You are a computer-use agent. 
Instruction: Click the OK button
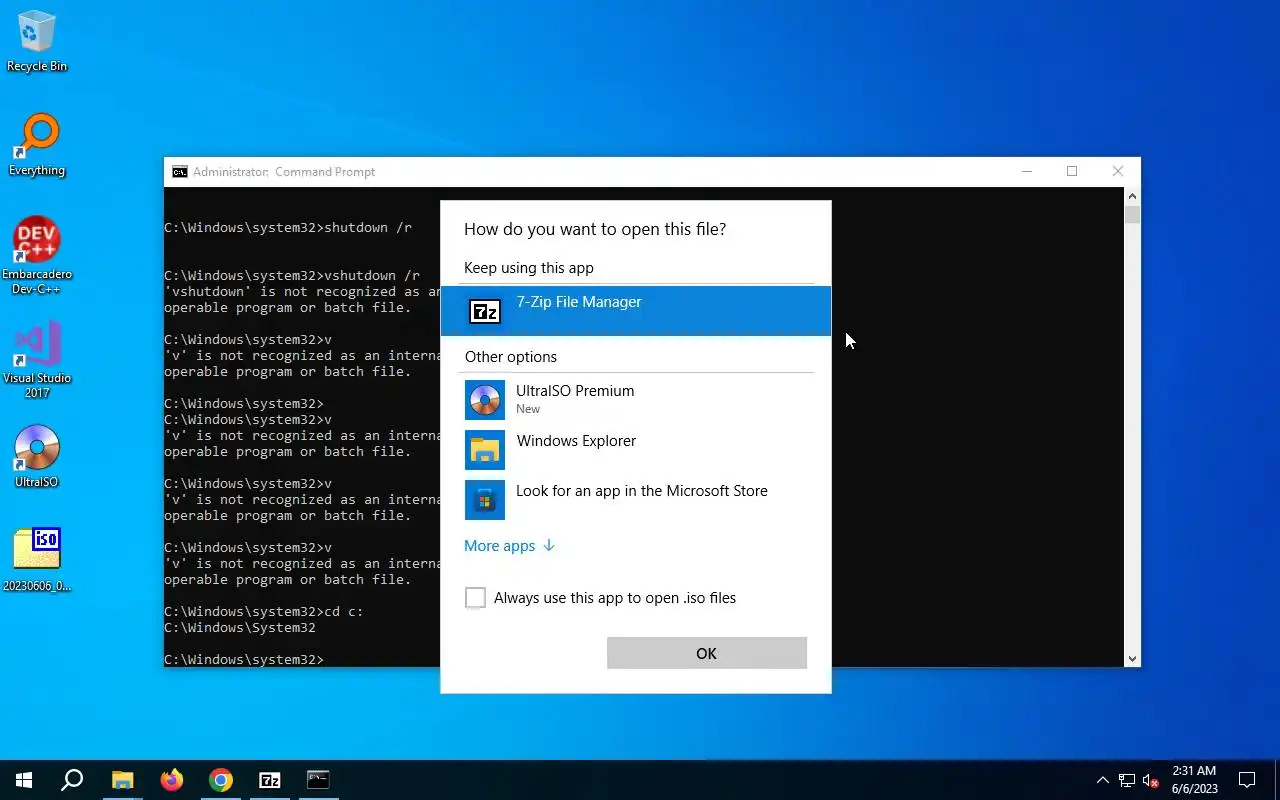pos(707,653)
